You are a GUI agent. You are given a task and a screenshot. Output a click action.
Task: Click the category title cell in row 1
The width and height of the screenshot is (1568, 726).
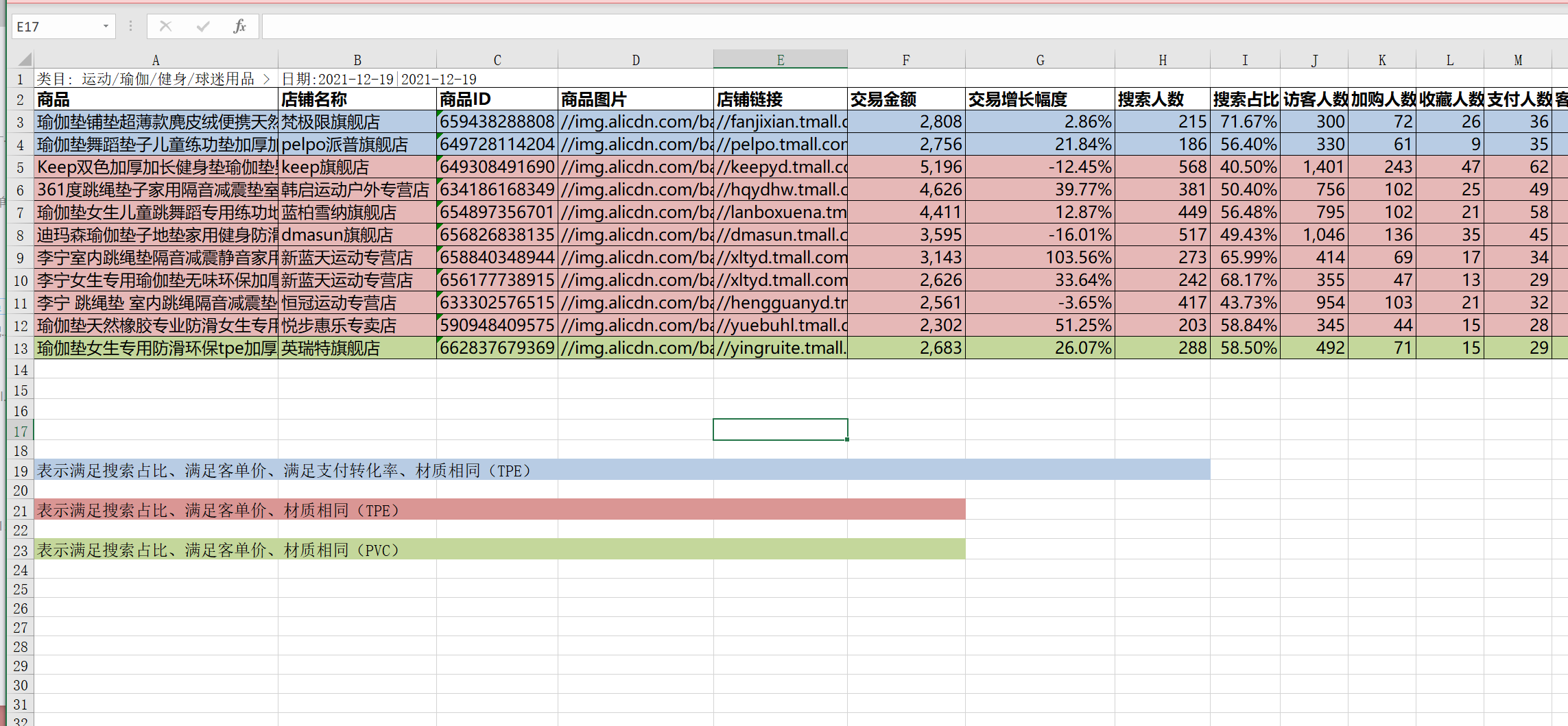[x=156, y=79]
